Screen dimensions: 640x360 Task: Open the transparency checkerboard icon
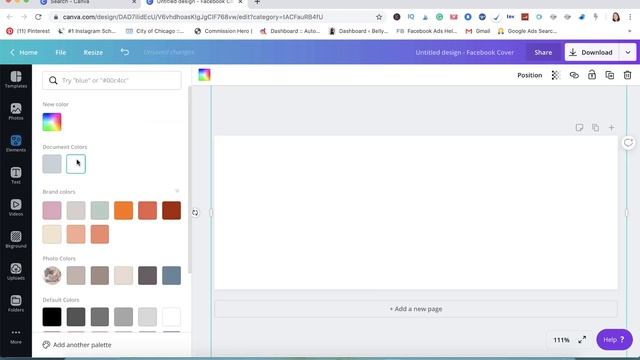(556, 75)
